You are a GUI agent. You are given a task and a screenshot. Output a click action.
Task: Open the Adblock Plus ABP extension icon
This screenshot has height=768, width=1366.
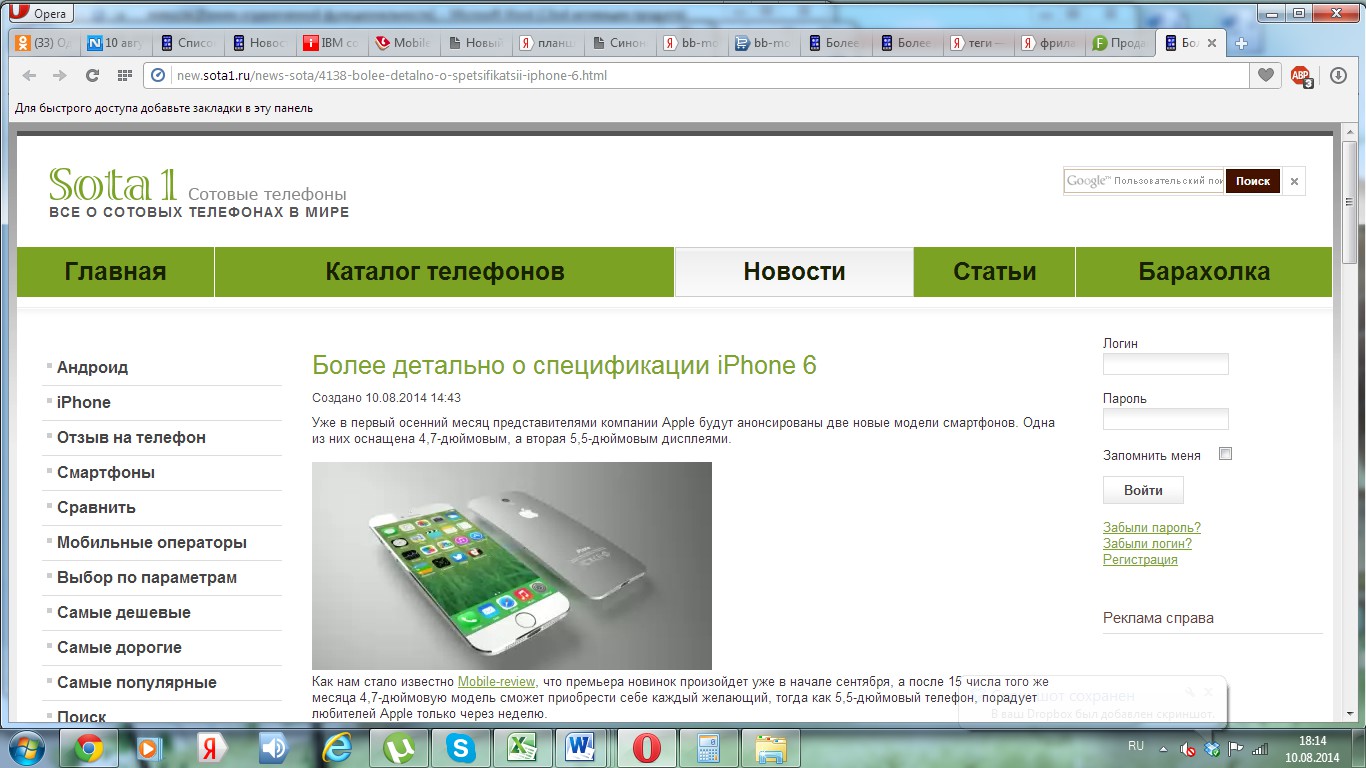(x=1300, y=76)
